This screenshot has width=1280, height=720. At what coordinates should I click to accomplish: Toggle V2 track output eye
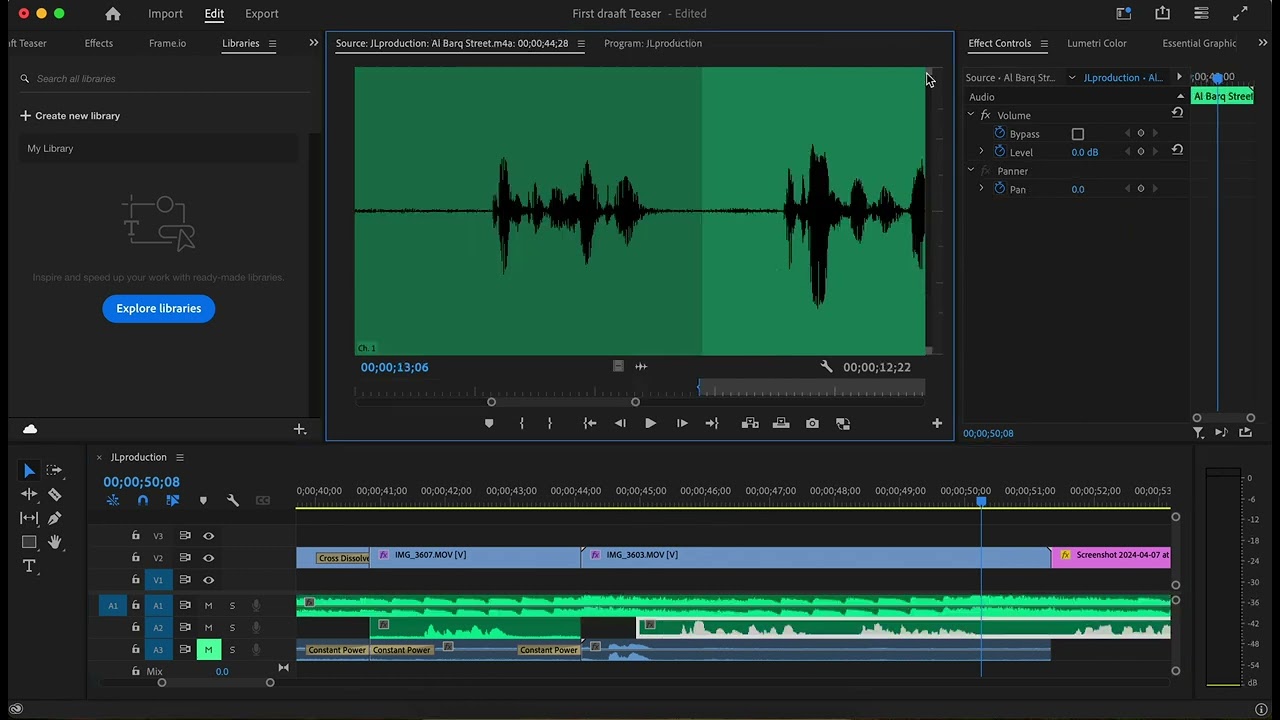click(x=208, y=558)
